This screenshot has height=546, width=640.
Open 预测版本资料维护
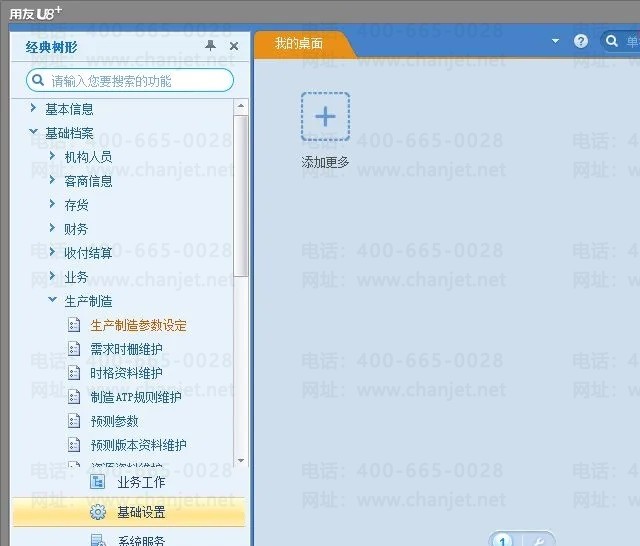click(x=139, y=445)
